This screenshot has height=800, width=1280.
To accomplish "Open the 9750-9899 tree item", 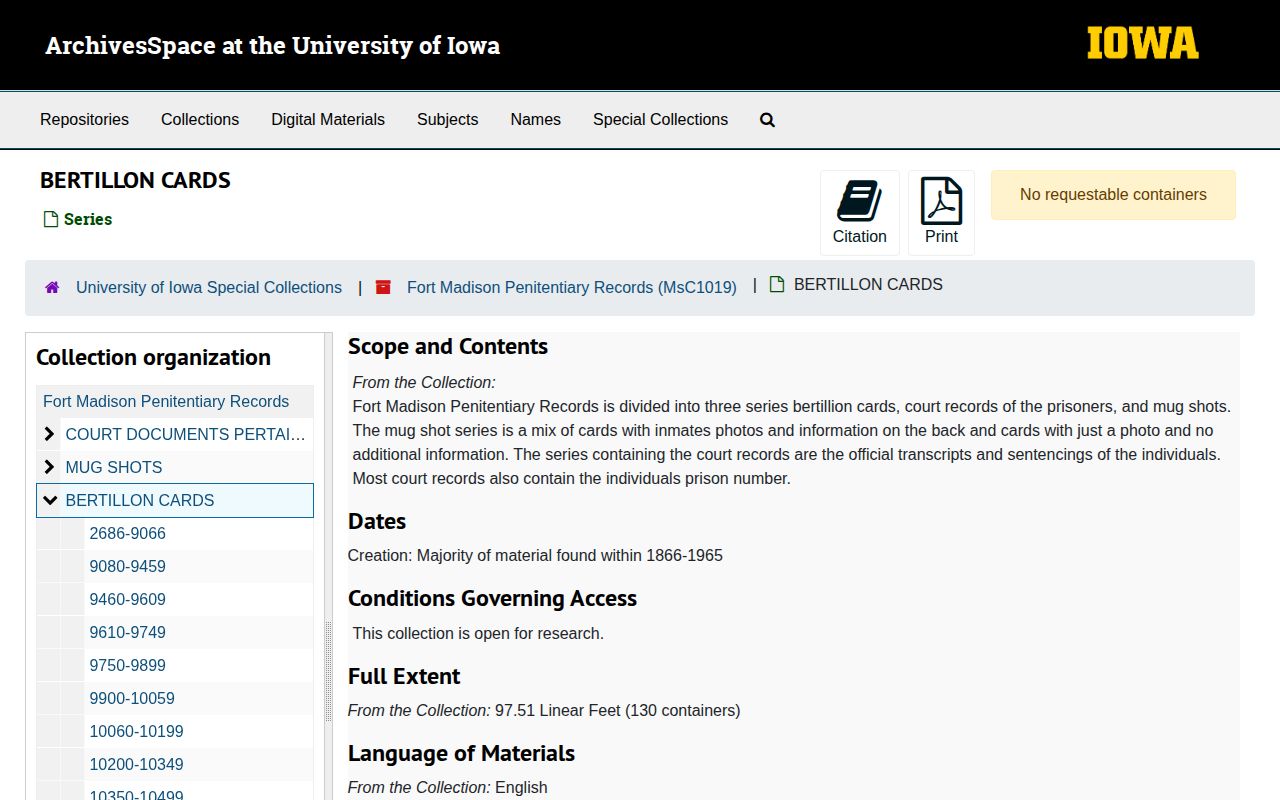I will click(127, 665).
